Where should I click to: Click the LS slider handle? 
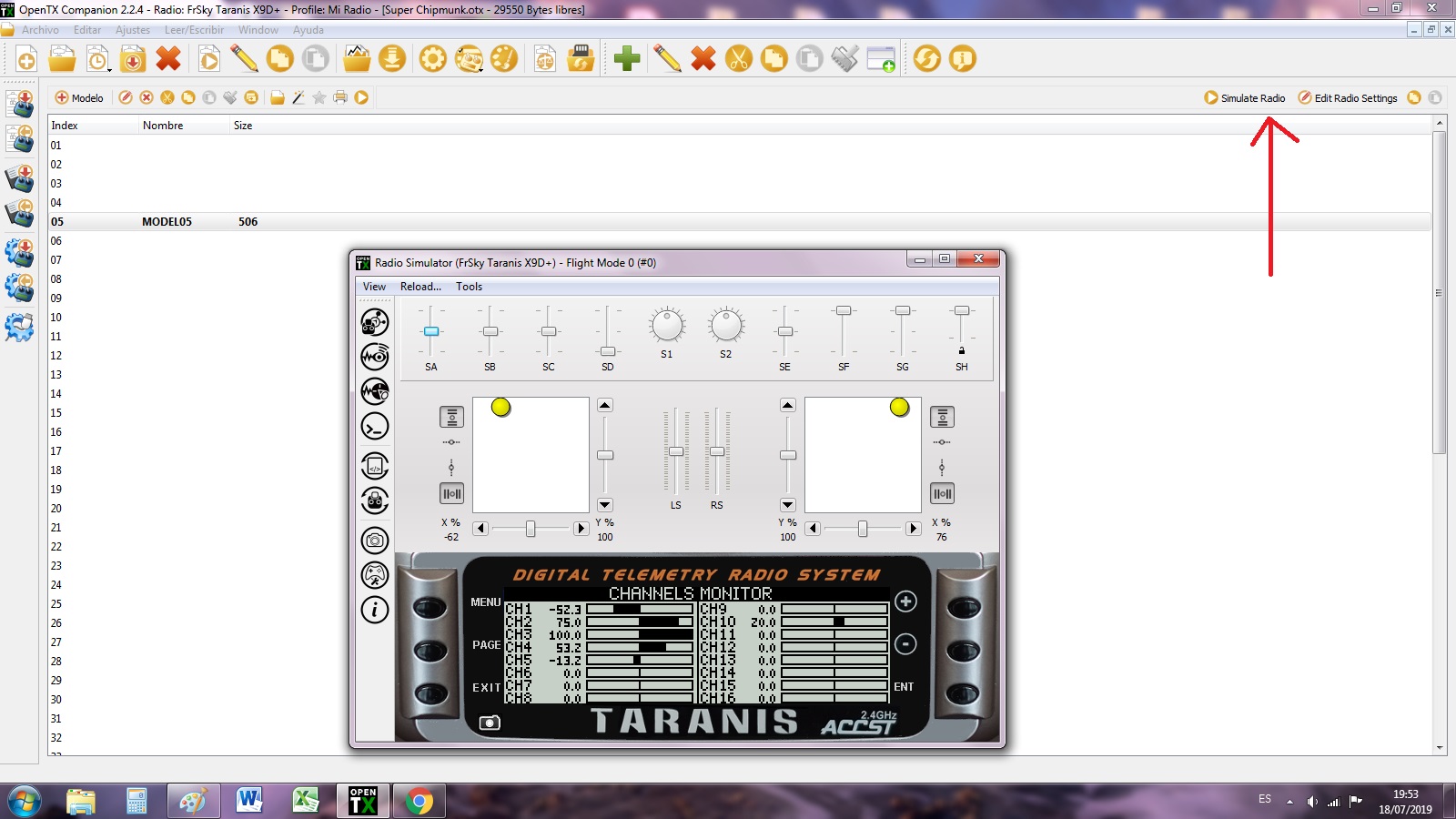676,451
